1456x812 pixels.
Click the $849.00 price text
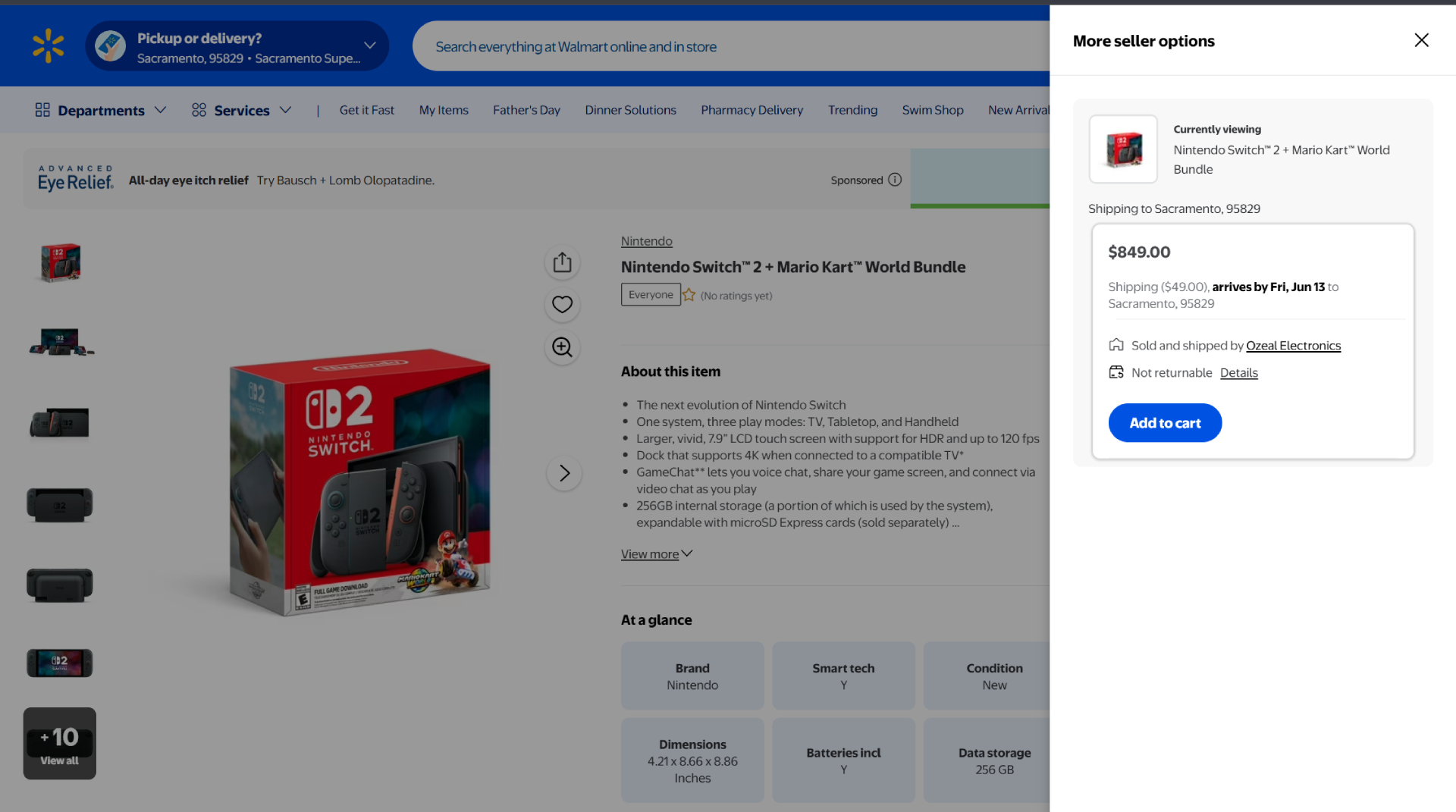1139,252
